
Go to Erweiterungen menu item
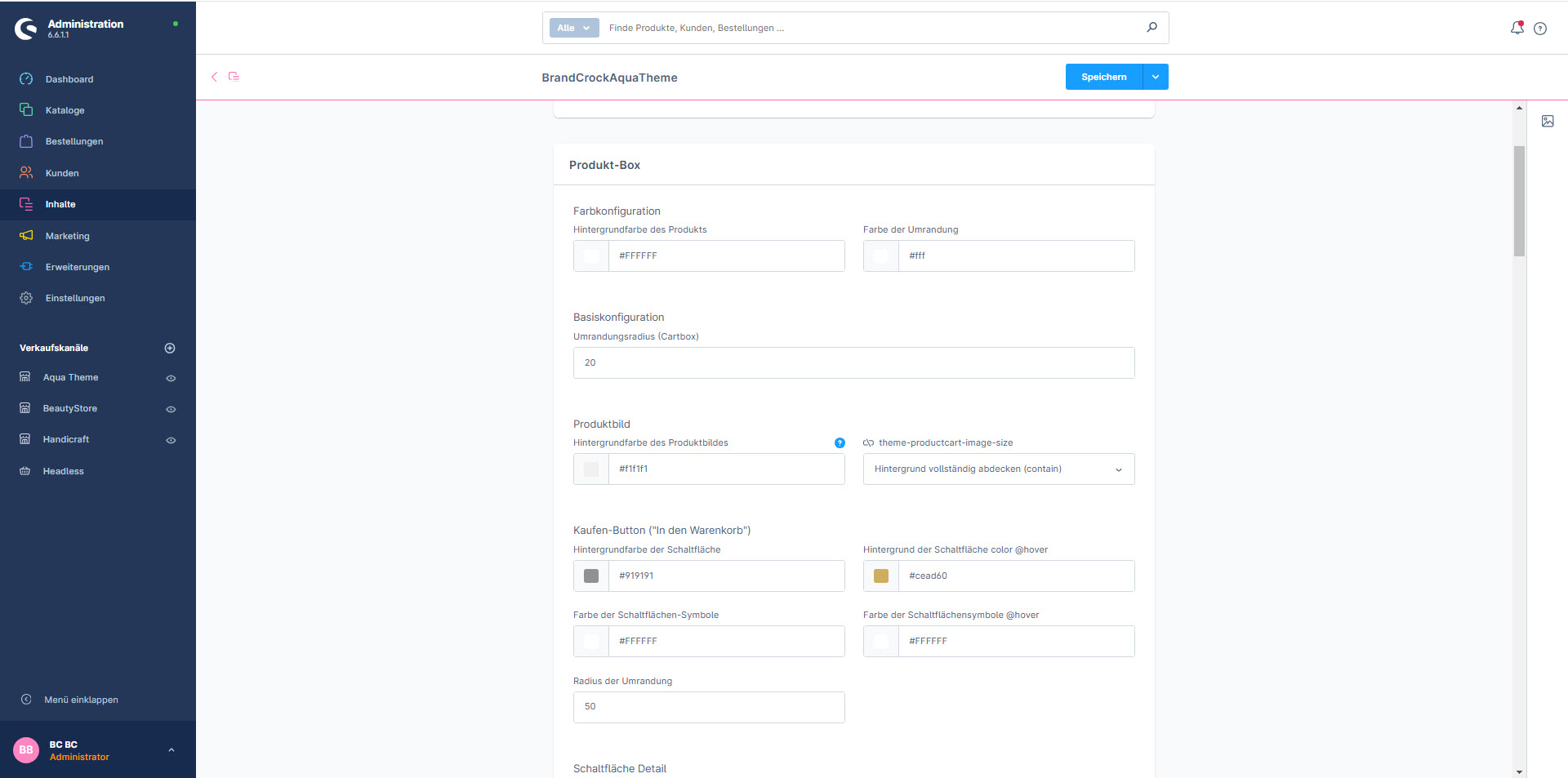click(78, 267)
